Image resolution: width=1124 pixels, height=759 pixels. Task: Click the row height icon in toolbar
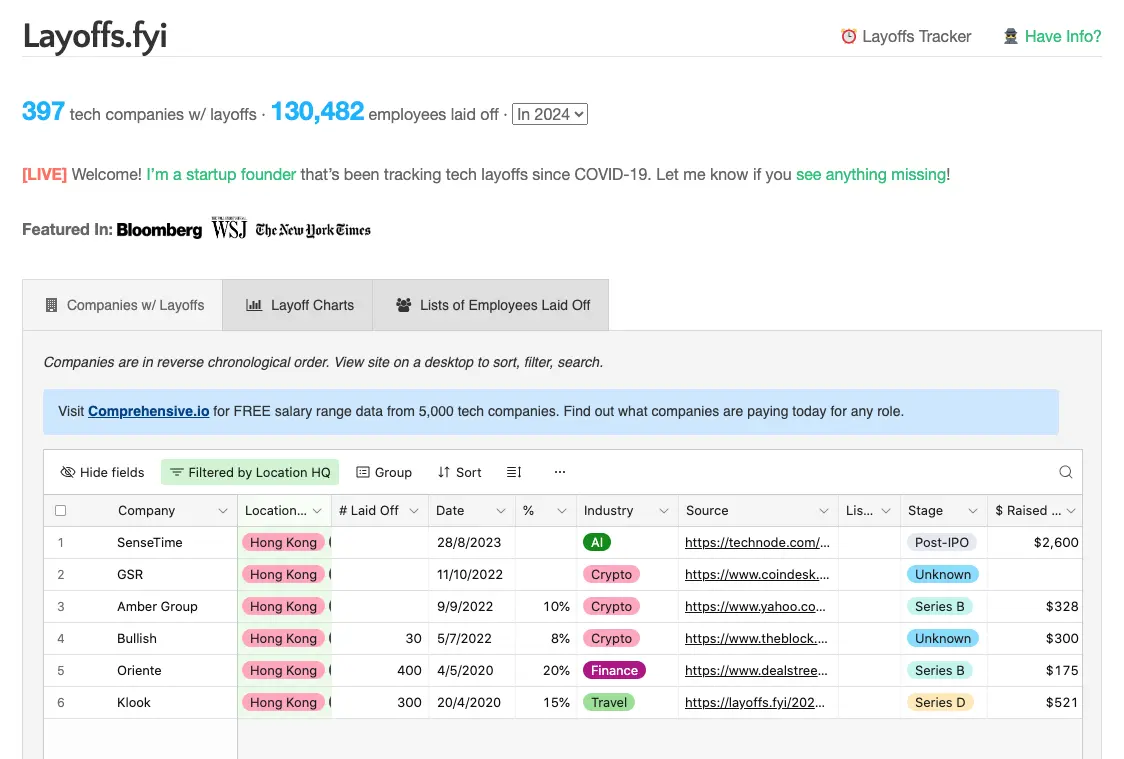coord(514,472)
